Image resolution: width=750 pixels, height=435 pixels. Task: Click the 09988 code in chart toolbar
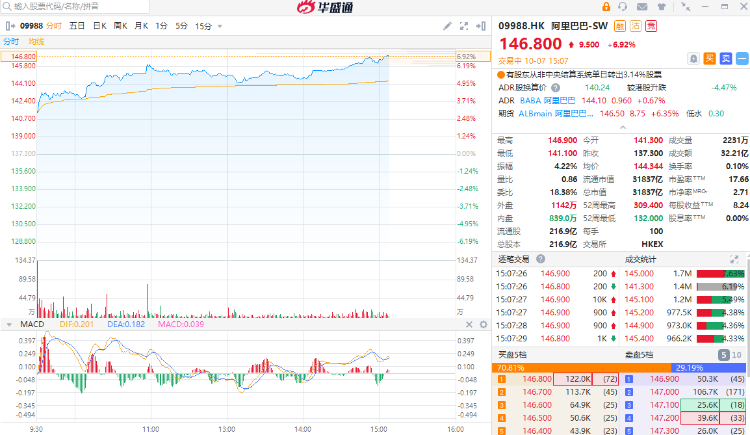[x=32, y=26]
